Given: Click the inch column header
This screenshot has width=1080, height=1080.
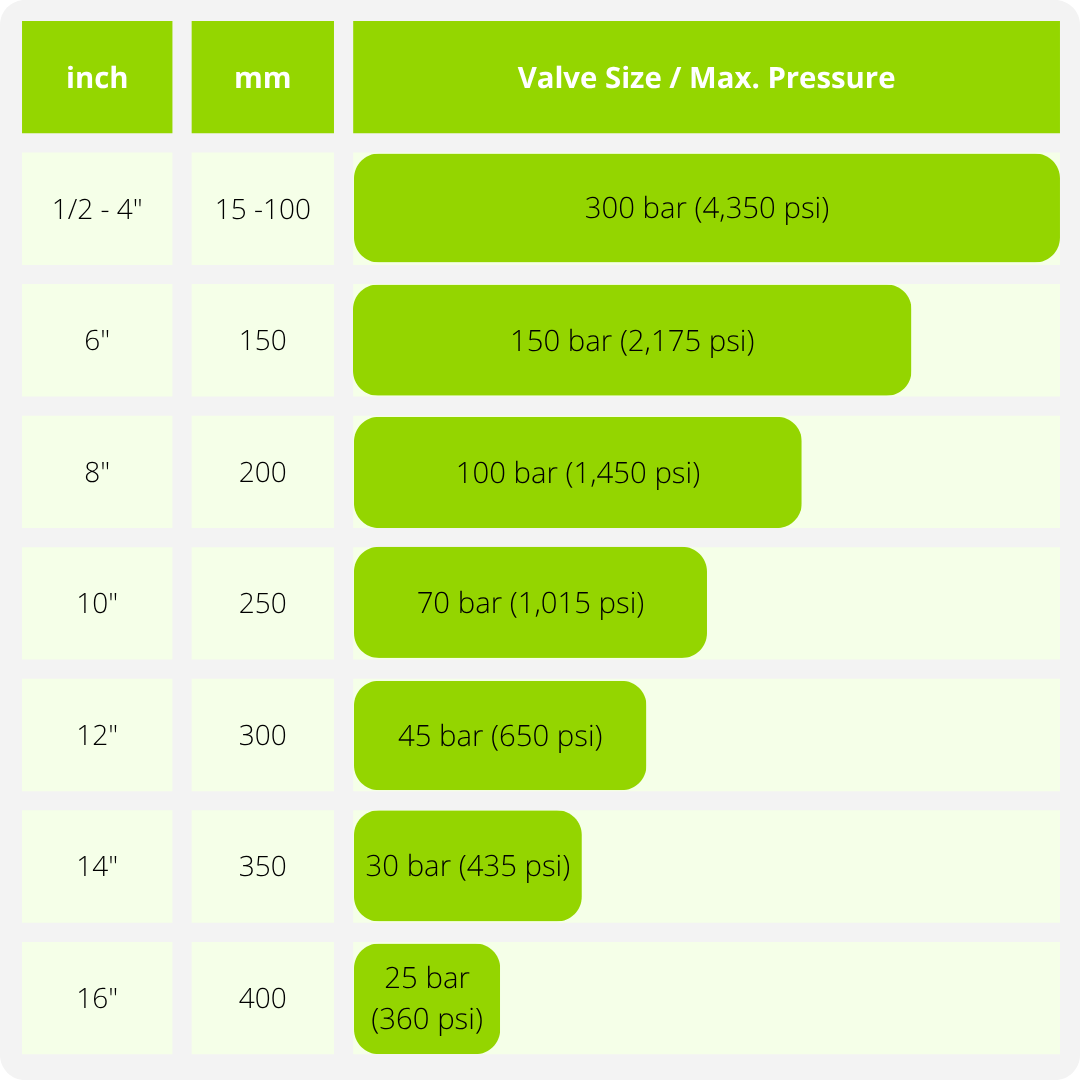Looking at the screenshot, I should 97,77.
